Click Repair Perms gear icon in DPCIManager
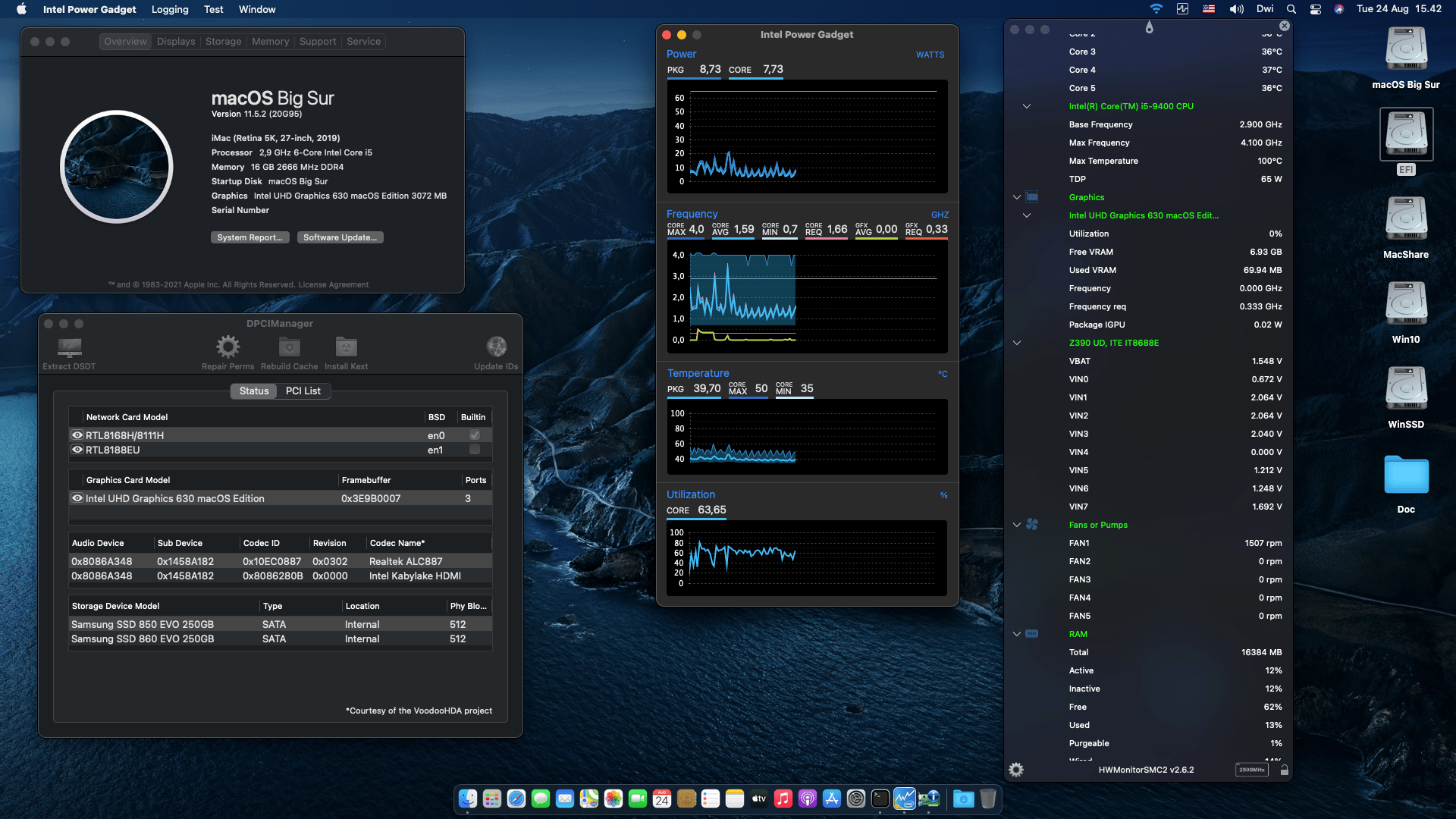1456x819 pixels. [x=227, y=347]
